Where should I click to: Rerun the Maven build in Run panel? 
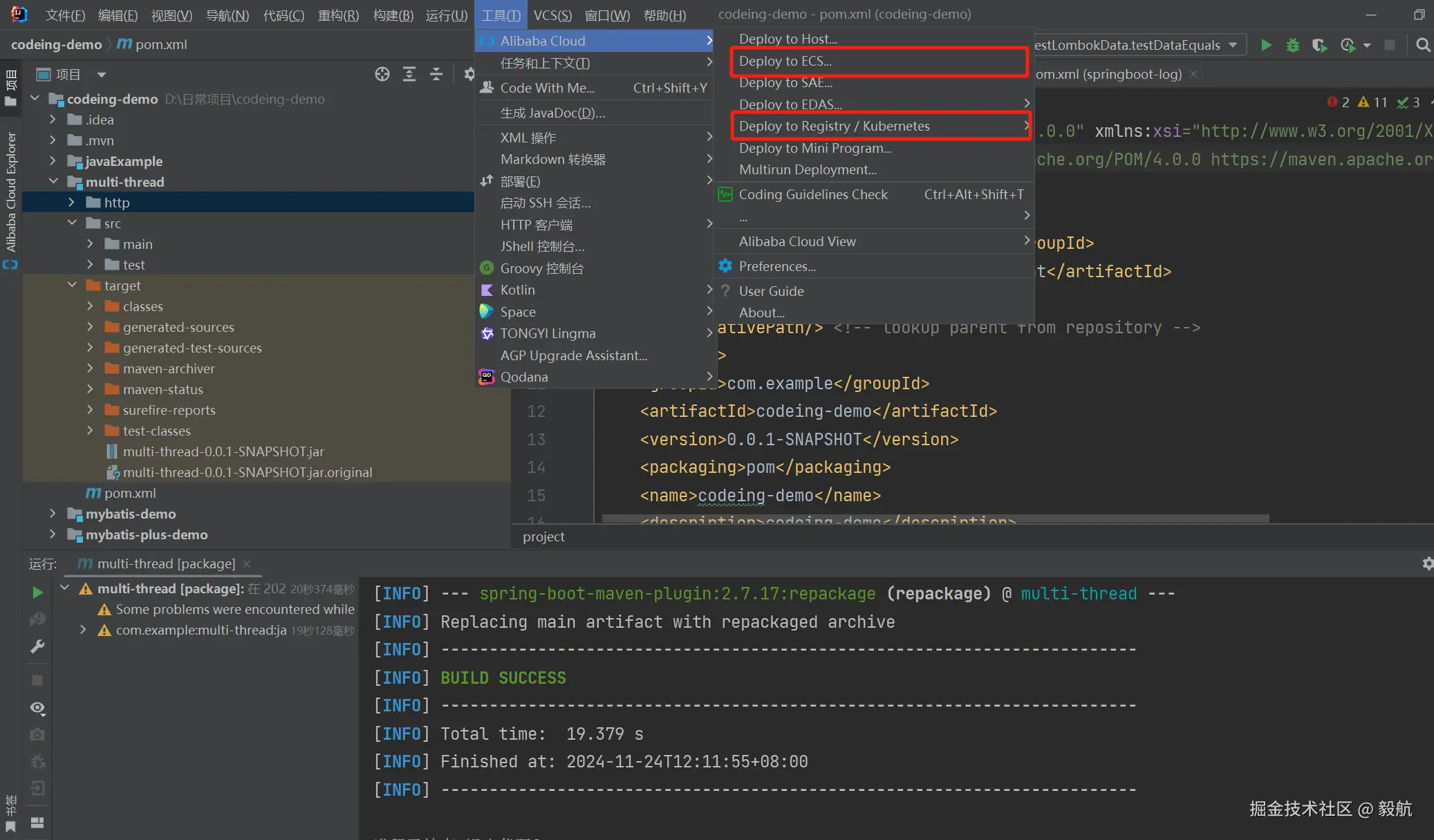(x=37, y=592)
